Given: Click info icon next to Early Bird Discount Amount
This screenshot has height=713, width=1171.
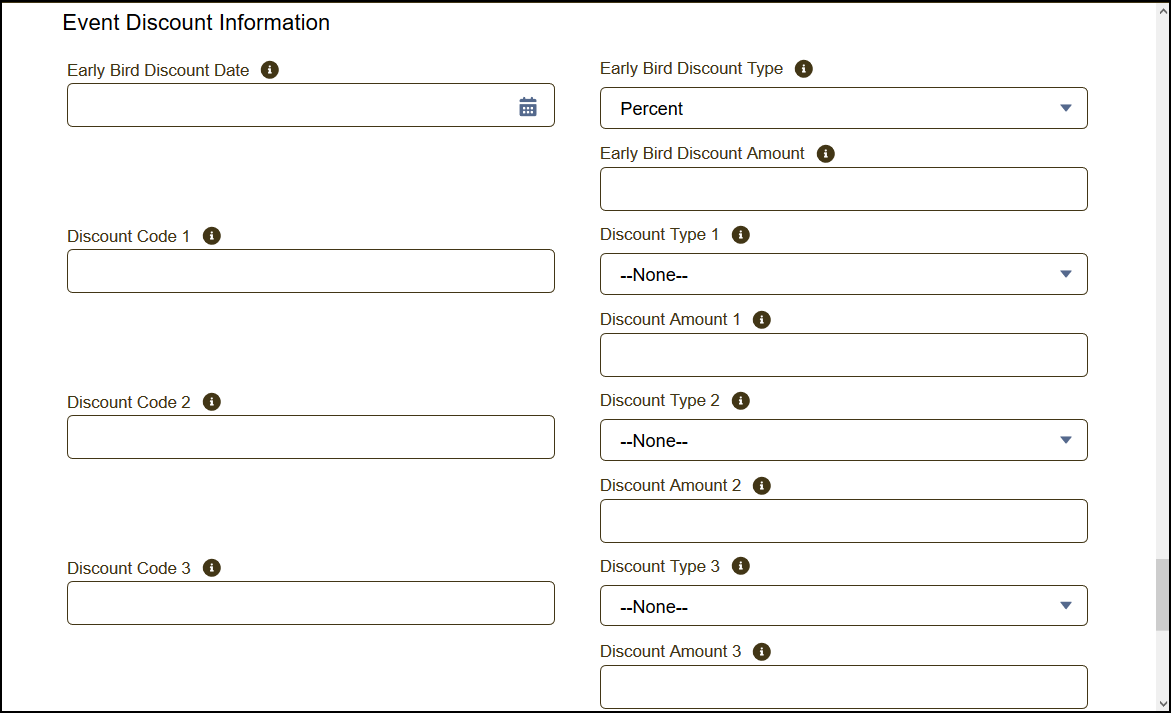Looking at the screenshot, I should (x=825, y=154).
